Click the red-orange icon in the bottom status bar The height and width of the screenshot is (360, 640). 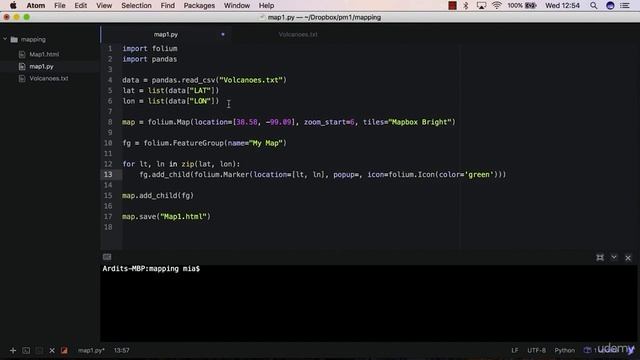pyautogui.click(x=64, y=350)
